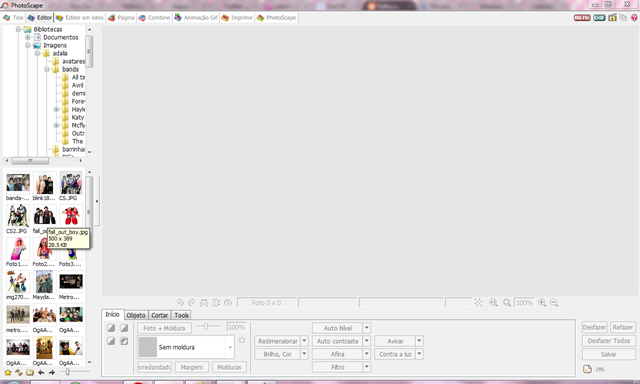Select the blink18 thumbnail

click(x=44, y=186)
